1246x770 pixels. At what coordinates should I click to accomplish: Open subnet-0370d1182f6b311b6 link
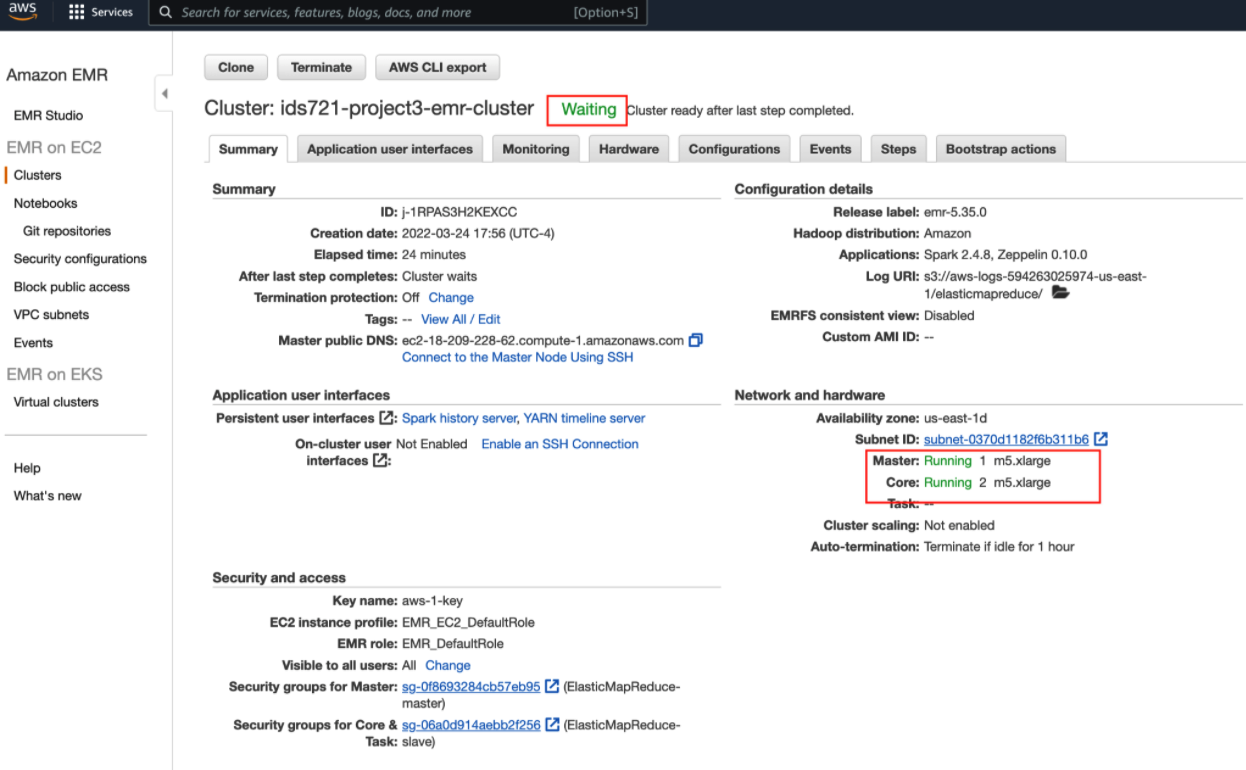(1006, 439)
